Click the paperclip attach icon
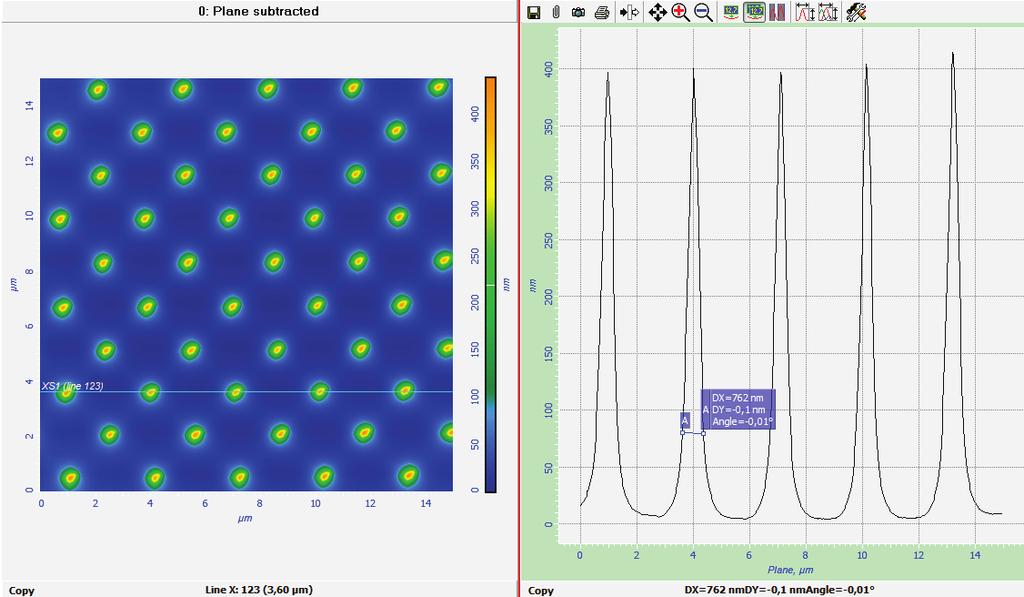Viewport: 1024px width, 597px height. [x=556, y=12]
